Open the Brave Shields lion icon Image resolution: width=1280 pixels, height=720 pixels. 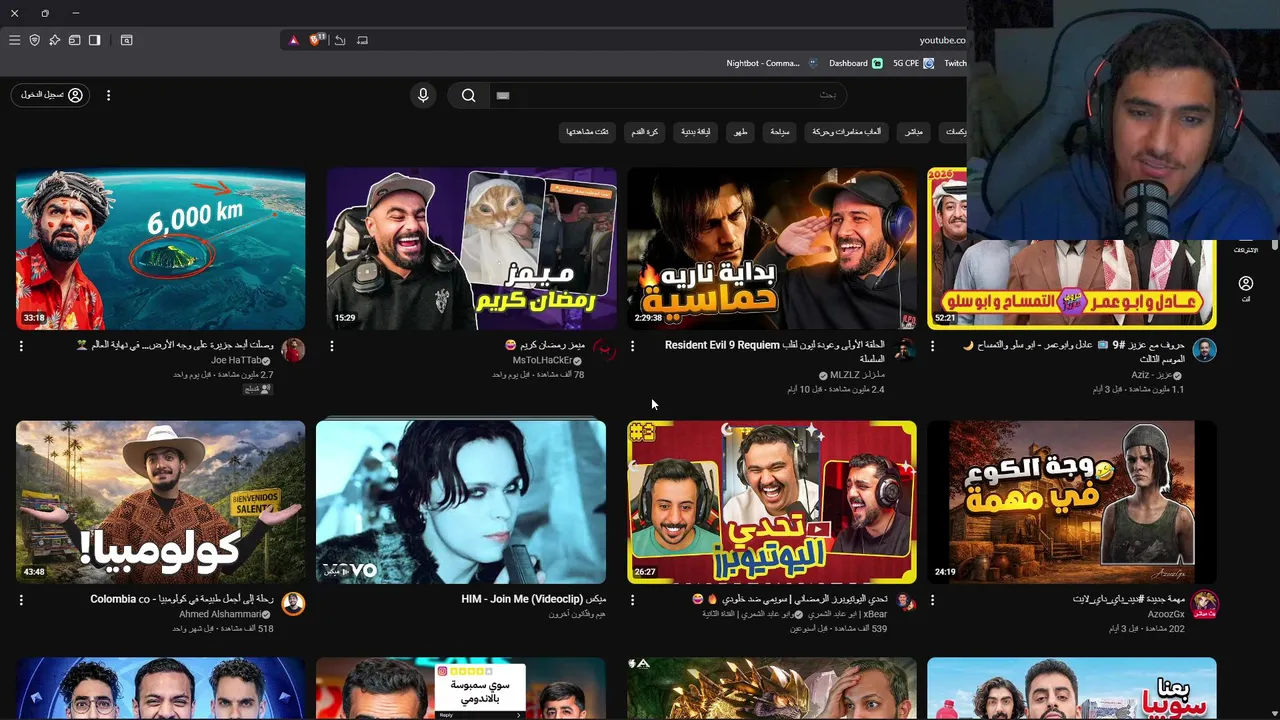tap(317, 40)
